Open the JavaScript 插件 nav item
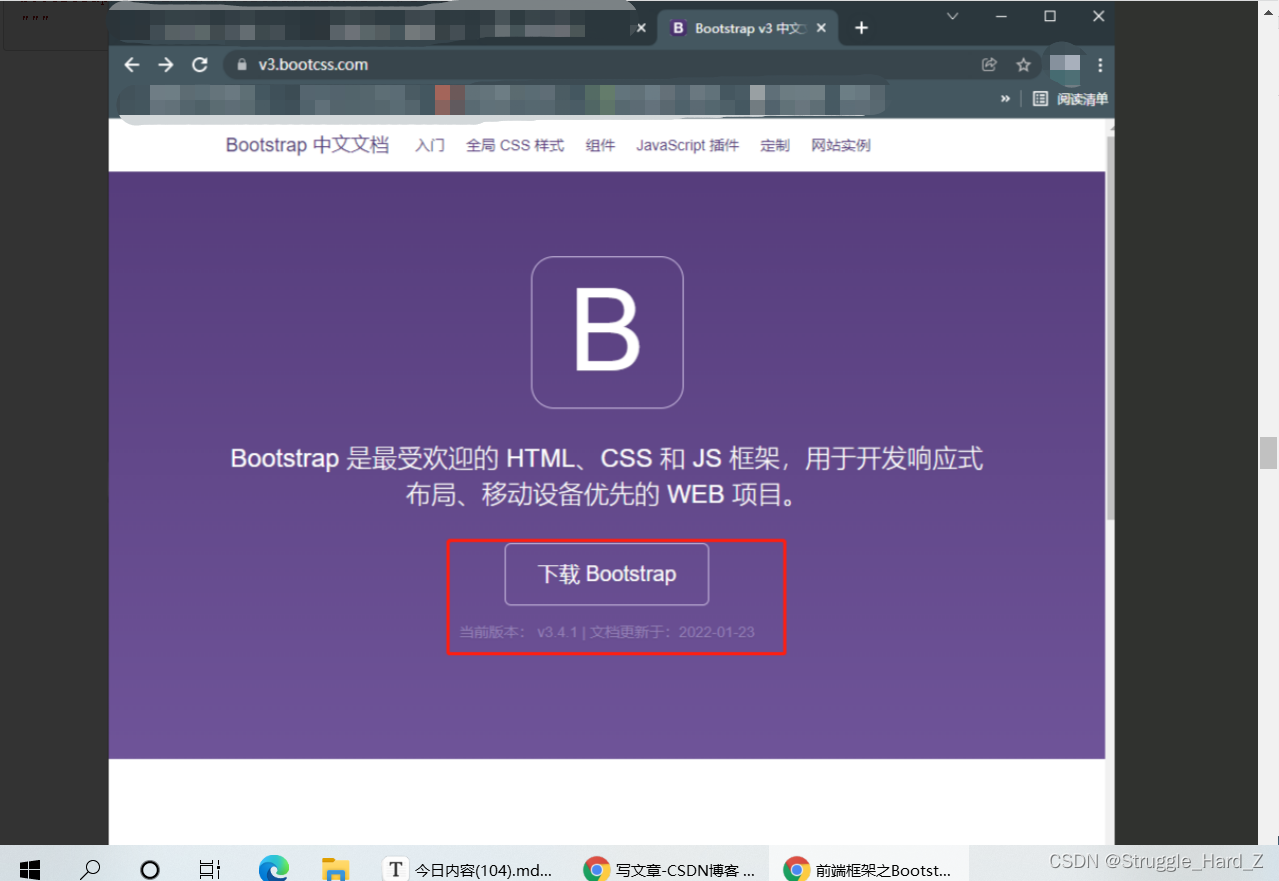The width and height of the screenshot is (1279, 881). 687,145
